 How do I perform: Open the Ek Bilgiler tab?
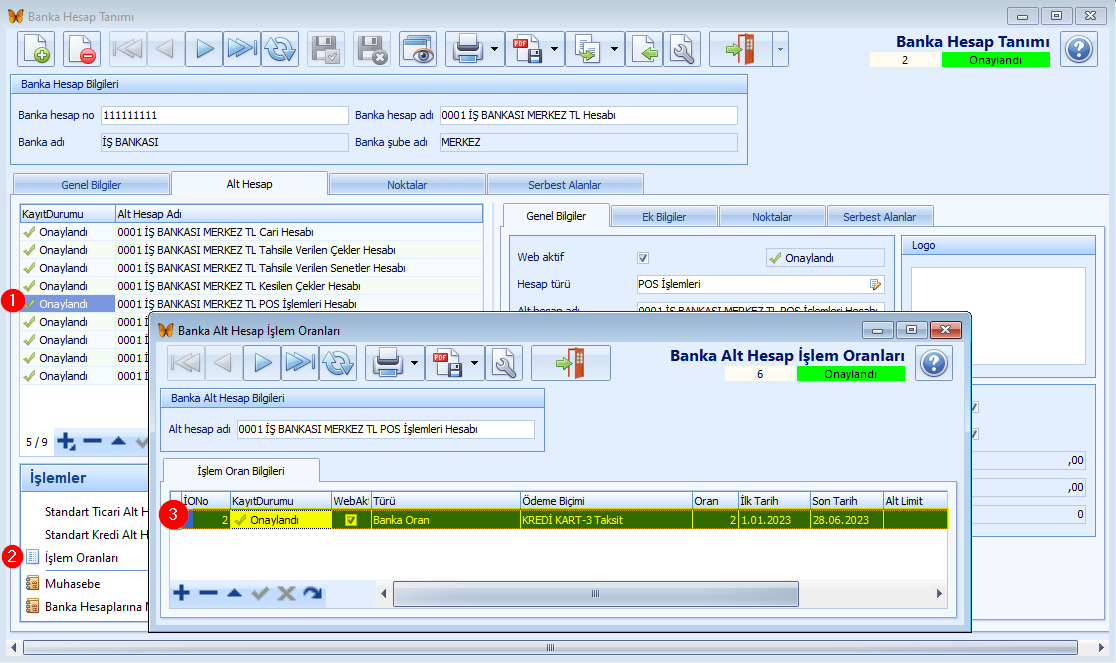pyautogui.click(x=663, y=217)
